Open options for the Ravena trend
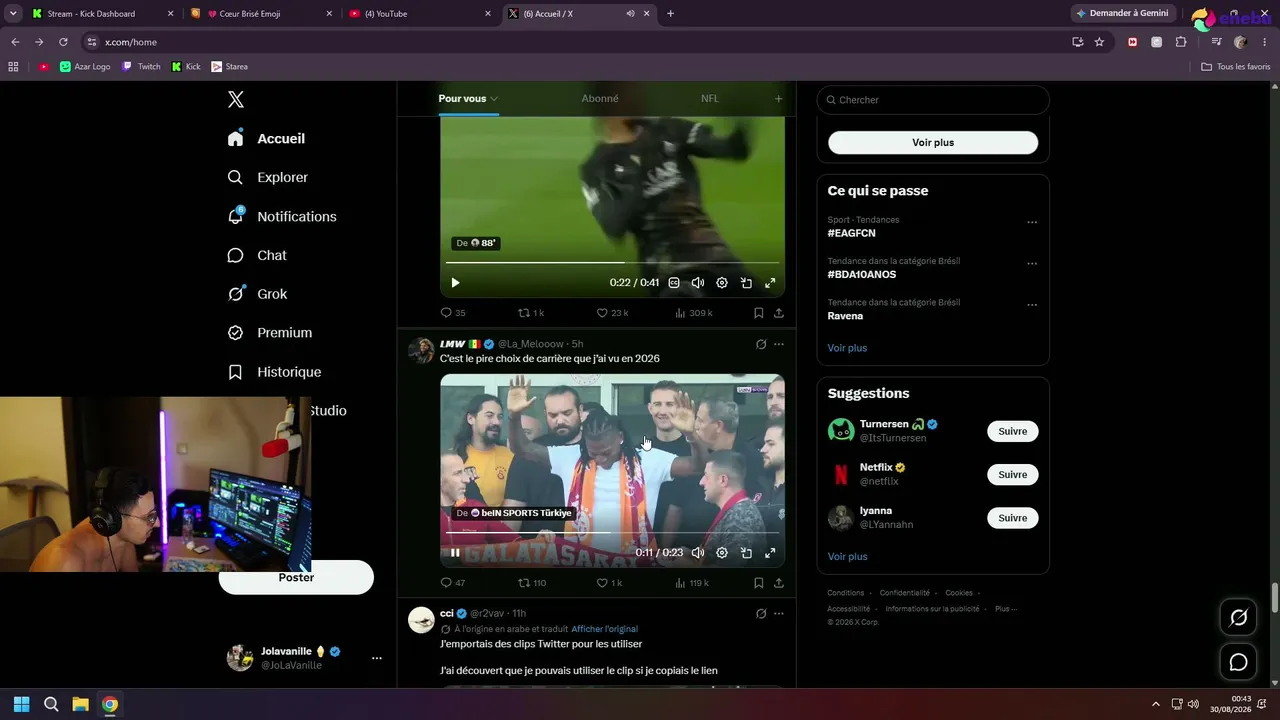 tap(1032, 305)
